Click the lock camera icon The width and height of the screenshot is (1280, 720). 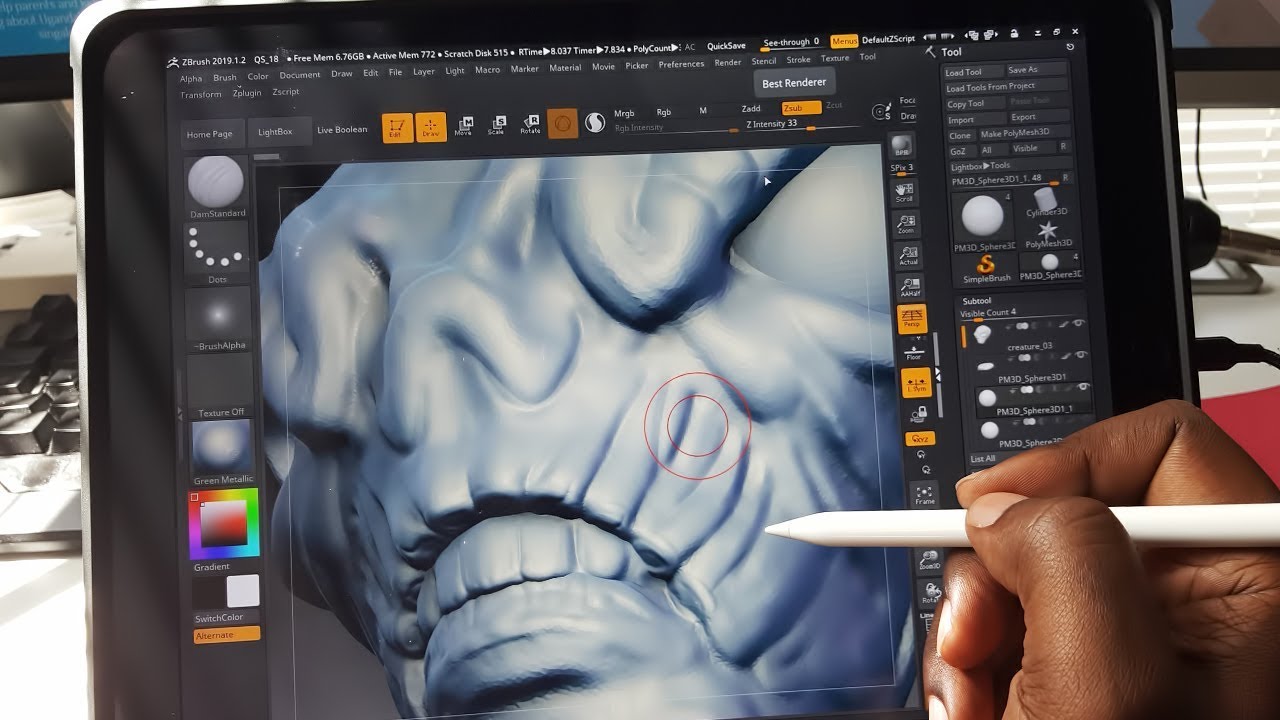coord(919,412)
